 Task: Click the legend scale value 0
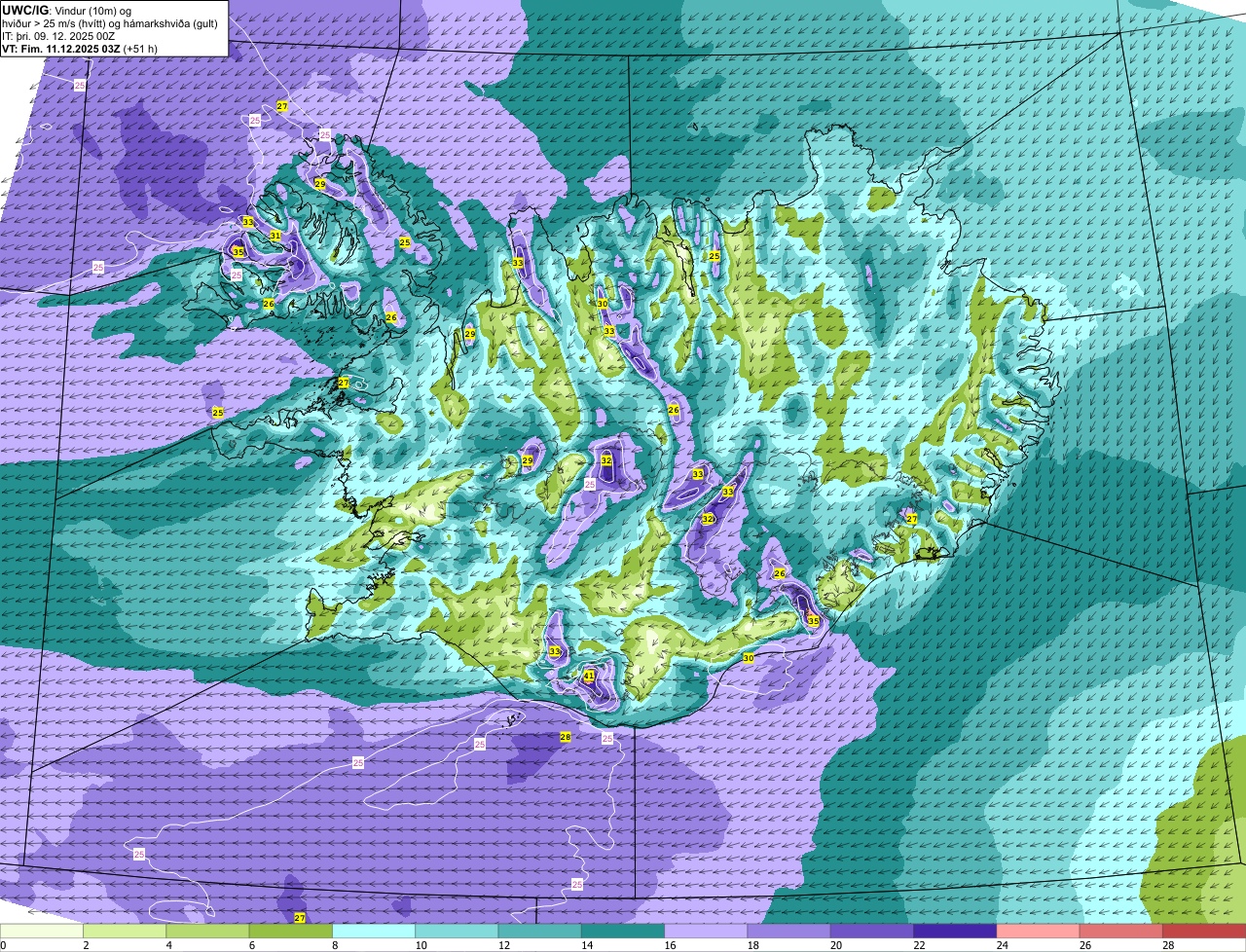click(3, 944)
